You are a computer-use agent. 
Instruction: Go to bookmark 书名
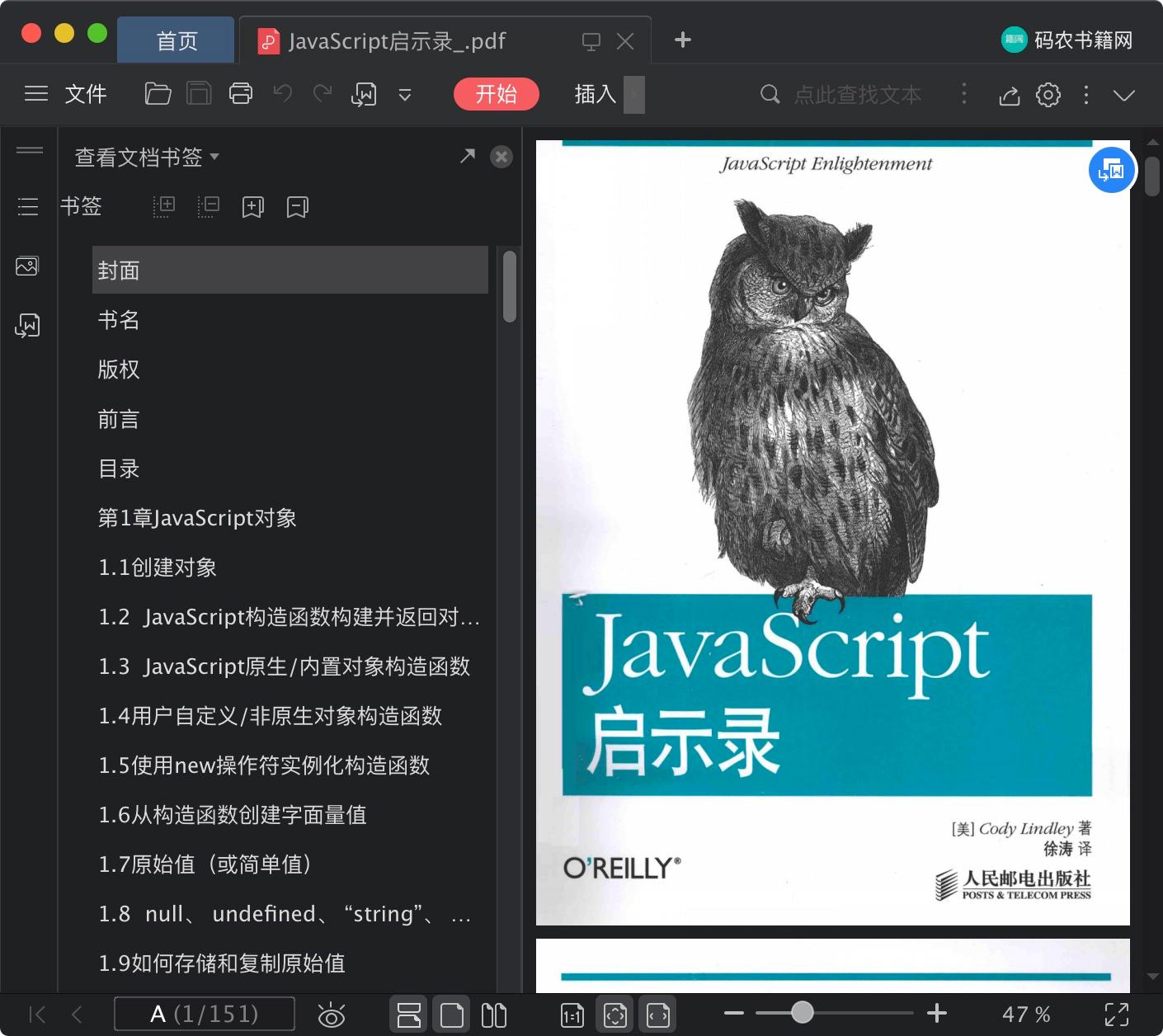point(119,320)
